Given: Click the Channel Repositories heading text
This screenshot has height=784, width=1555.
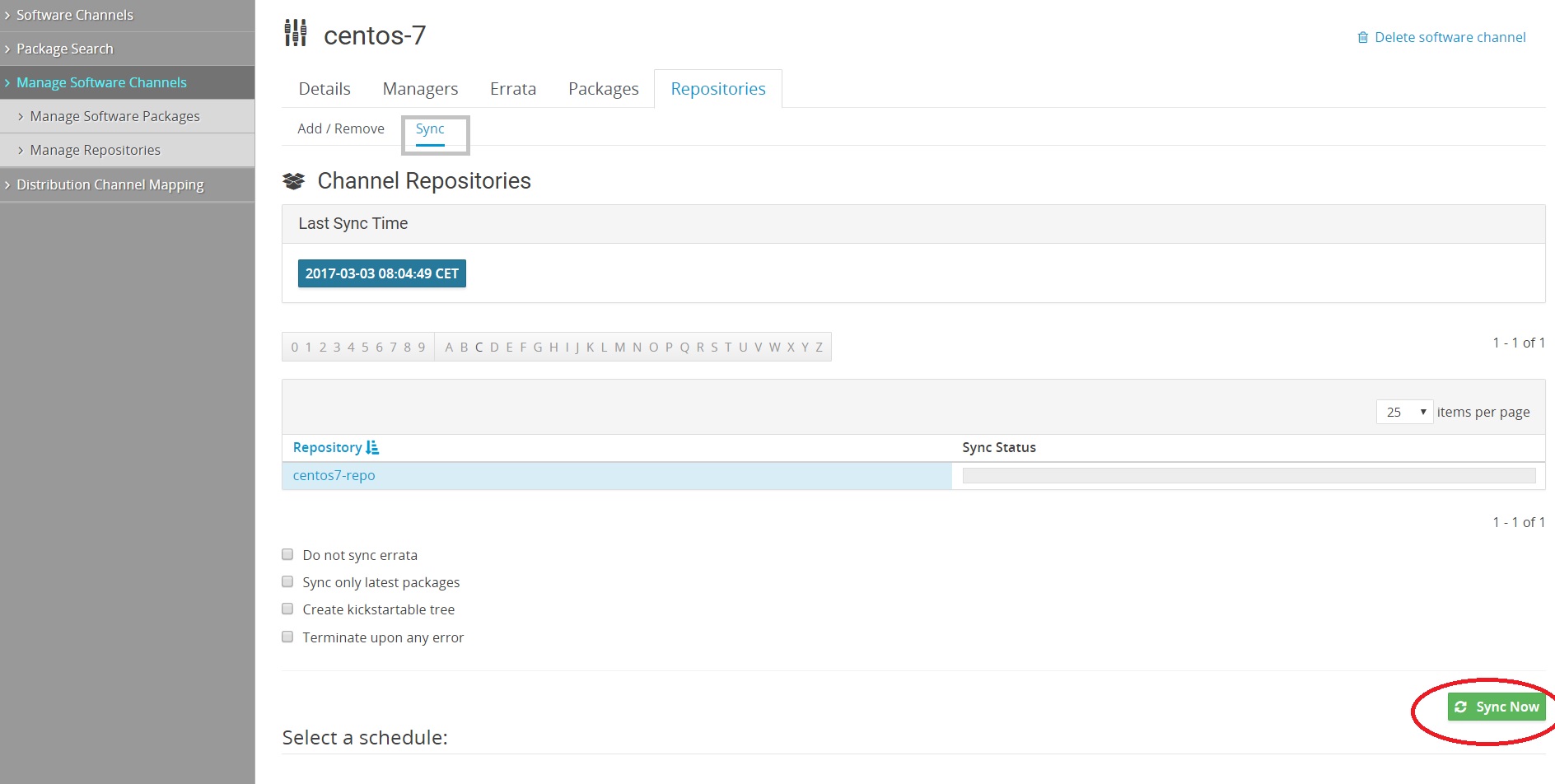Looking at the screenshot, I should [424, 181].
